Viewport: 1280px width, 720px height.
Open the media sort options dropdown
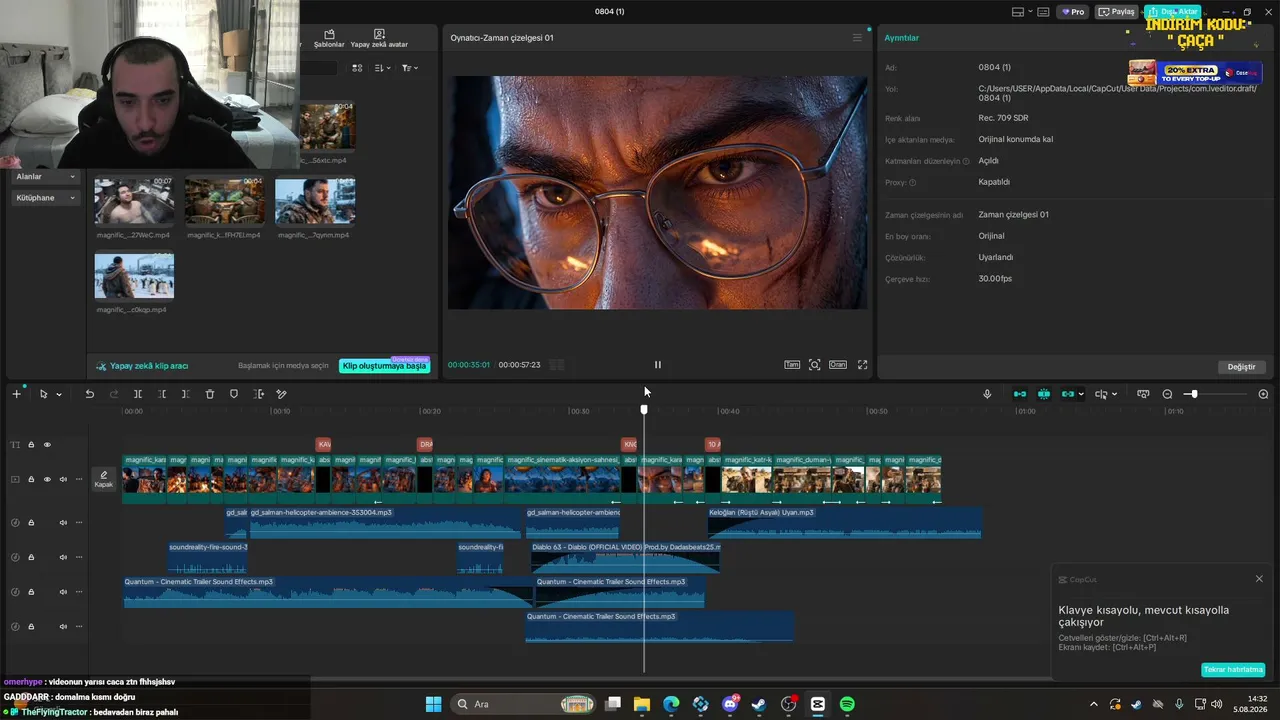[x=383, y=68]
